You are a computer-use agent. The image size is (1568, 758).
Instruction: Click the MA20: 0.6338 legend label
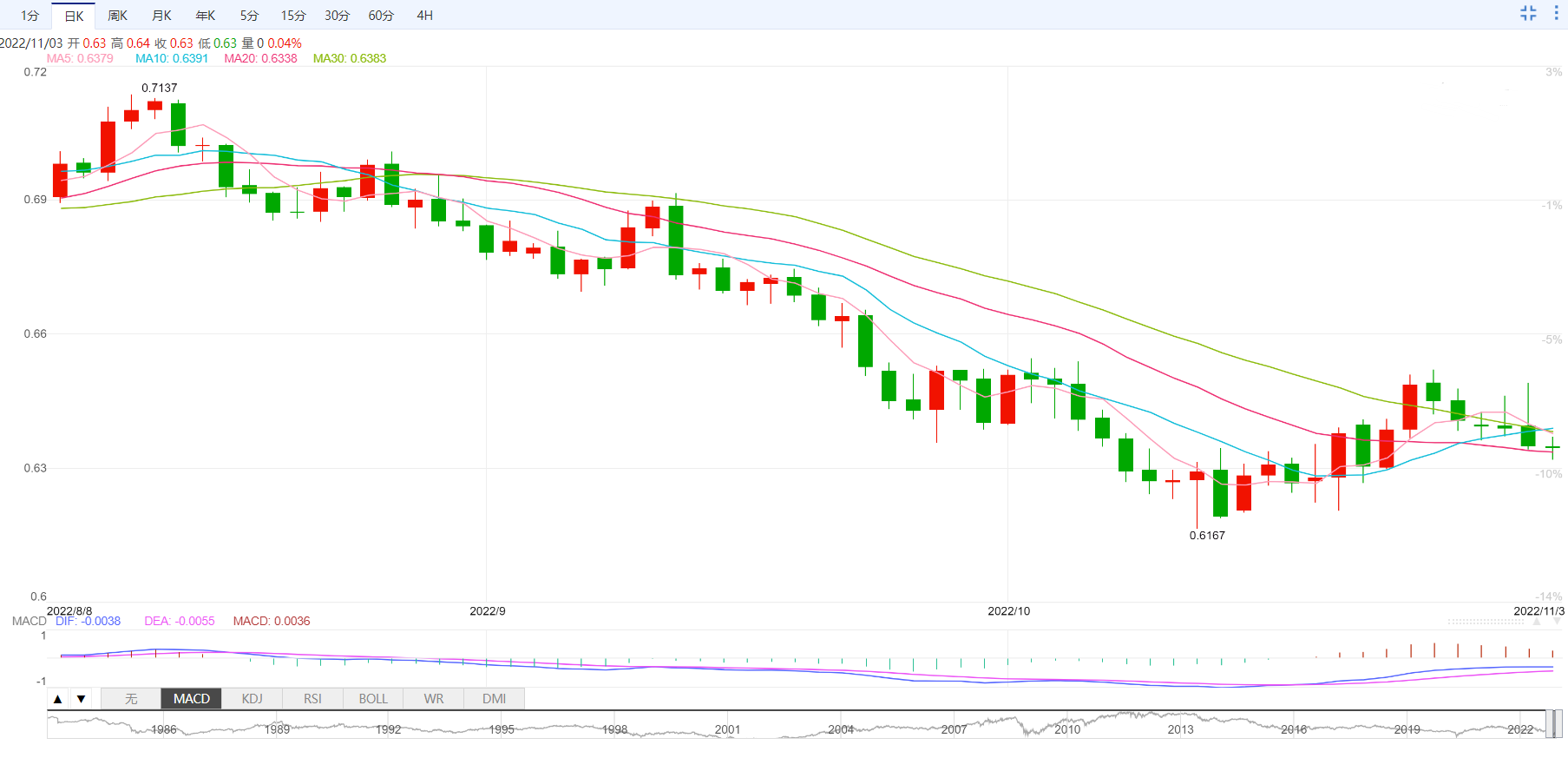pos(260,58)
